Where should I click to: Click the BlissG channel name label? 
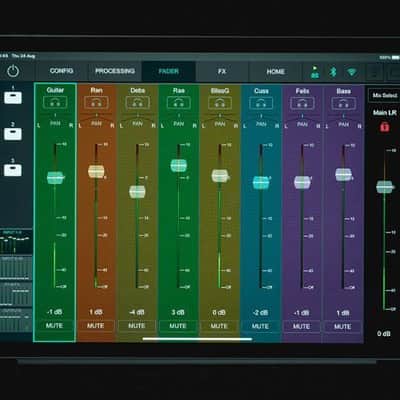click(220, 91)
